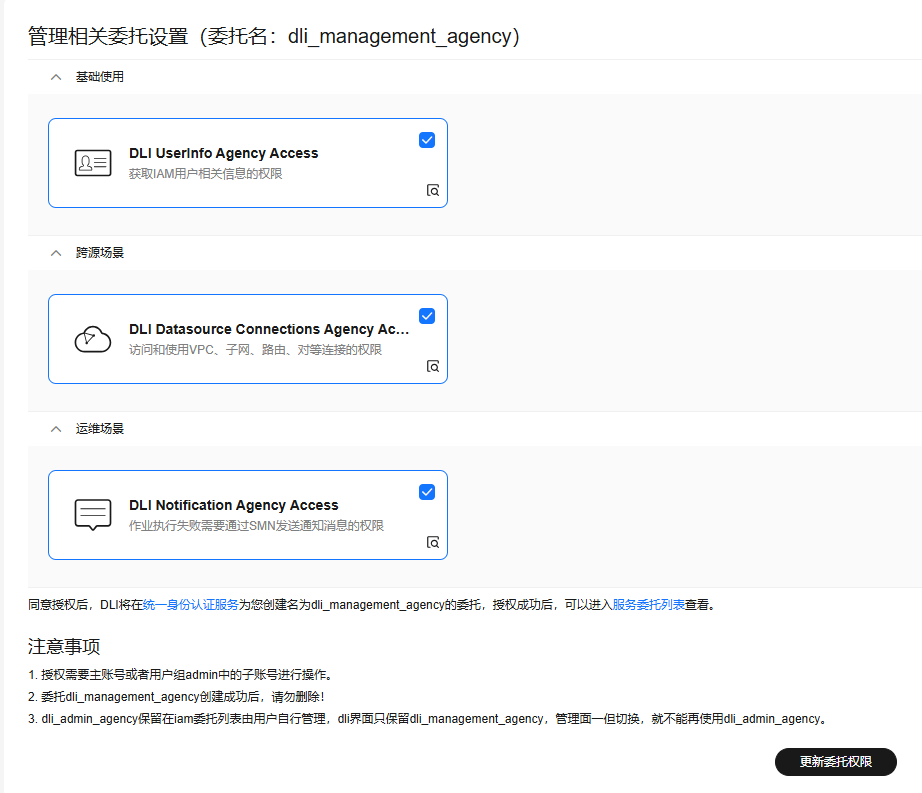Open the 统一身份认证服务 link

click(x=190, y=605)
